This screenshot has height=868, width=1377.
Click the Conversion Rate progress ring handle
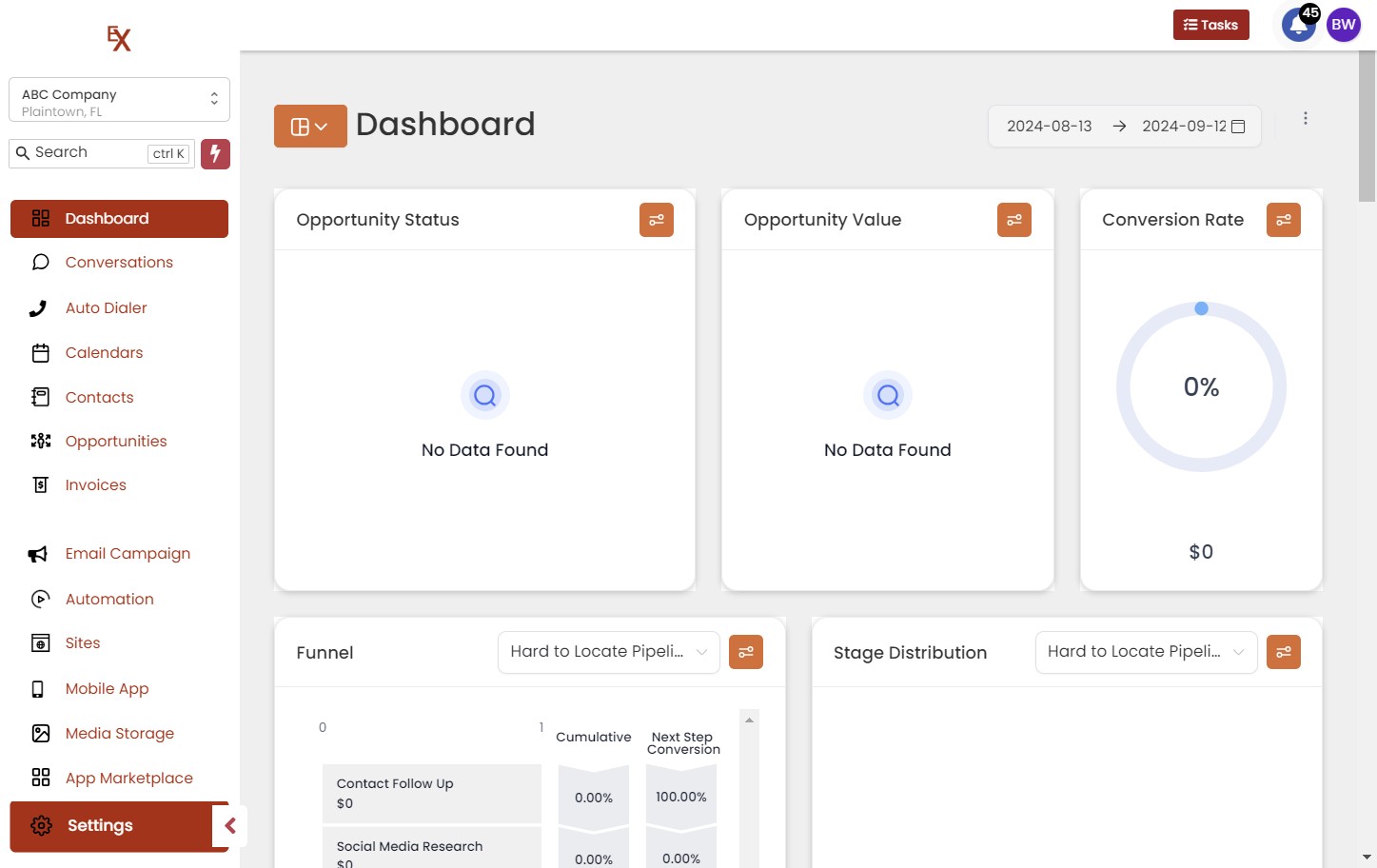point(1201,308)
